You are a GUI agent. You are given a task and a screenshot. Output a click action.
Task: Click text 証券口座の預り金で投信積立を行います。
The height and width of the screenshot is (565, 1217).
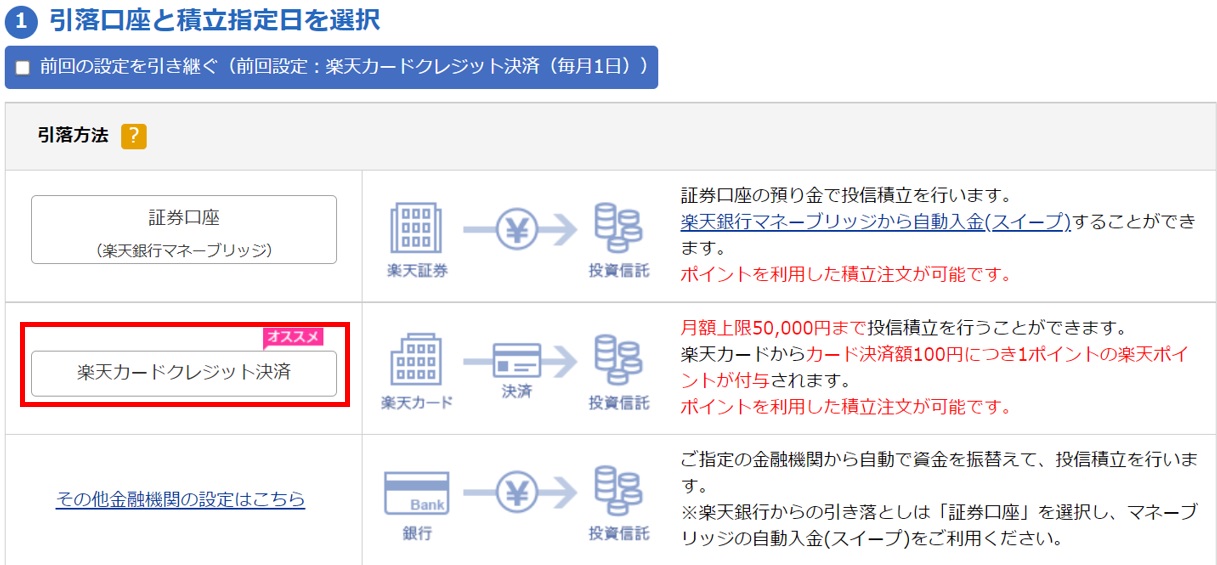coord(847,194)
